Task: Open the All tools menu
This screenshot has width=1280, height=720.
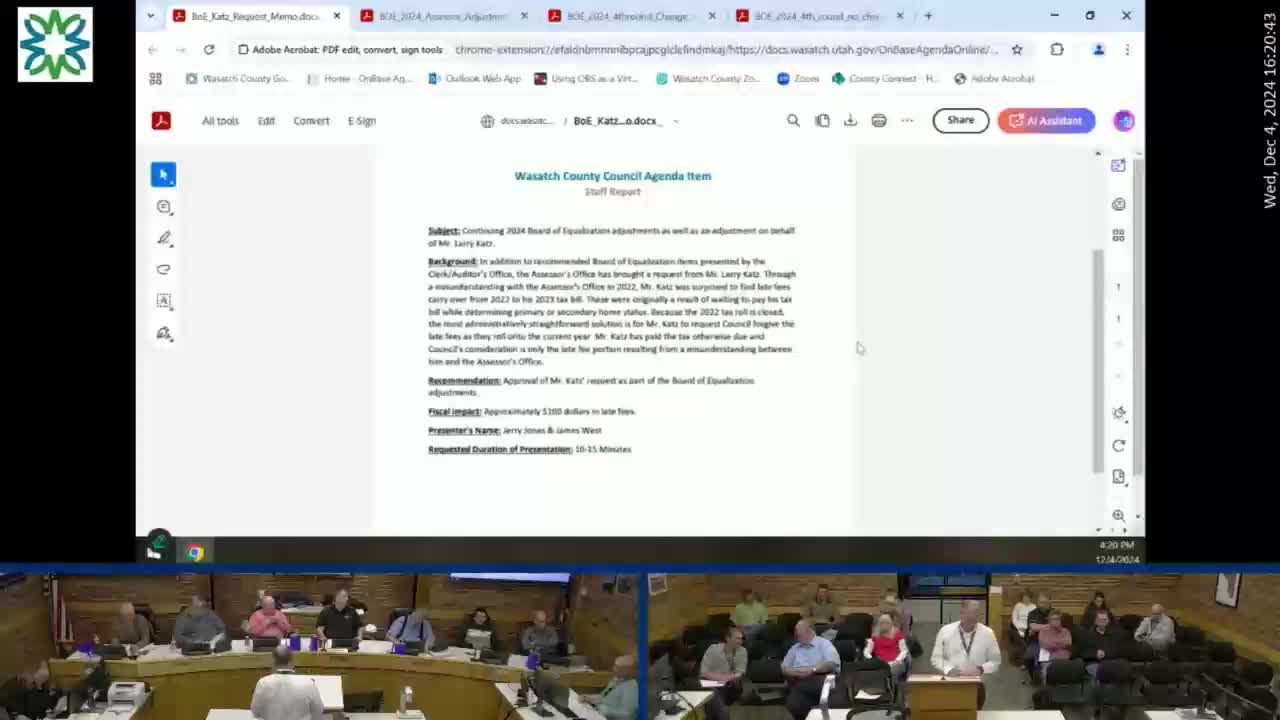Action: 220,121
